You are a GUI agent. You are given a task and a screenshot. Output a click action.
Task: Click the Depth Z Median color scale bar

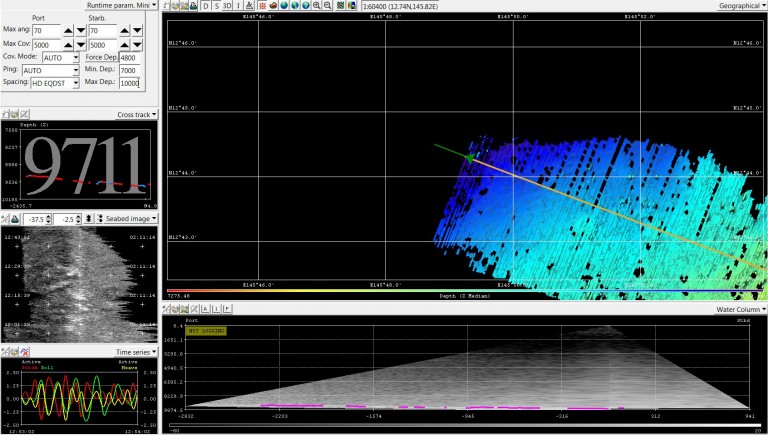pyautogui.click(x=464, y=291)
